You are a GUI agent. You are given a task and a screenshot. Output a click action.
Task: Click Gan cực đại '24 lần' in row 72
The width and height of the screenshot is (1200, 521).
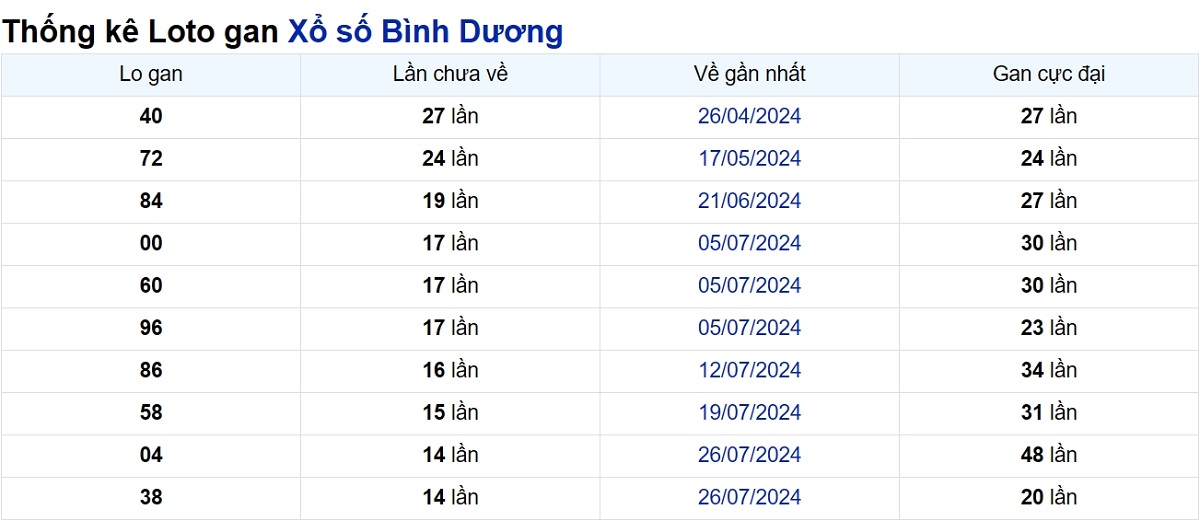coord(1049,158)
